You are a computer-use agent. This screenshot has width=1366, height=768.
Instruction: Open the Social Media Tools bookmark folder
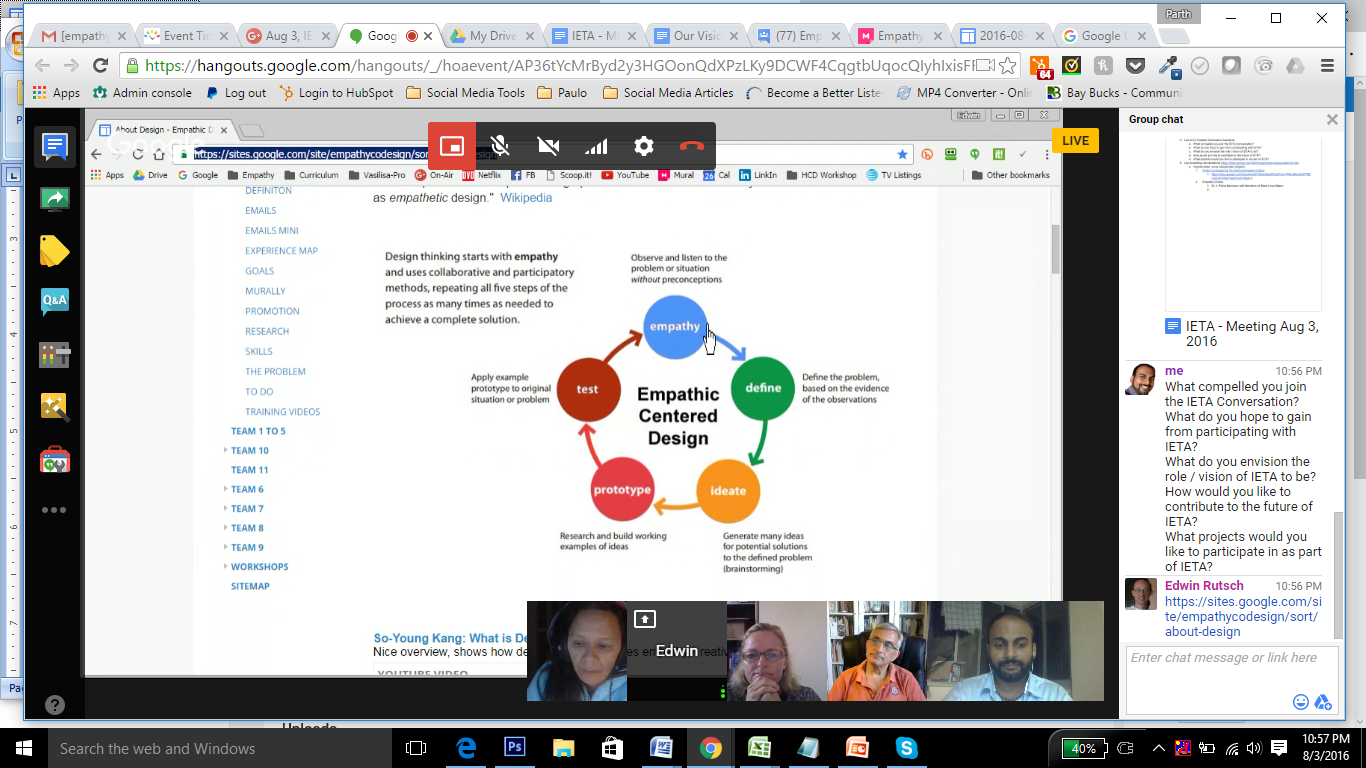pyautogui.click(x=465, y=93)
